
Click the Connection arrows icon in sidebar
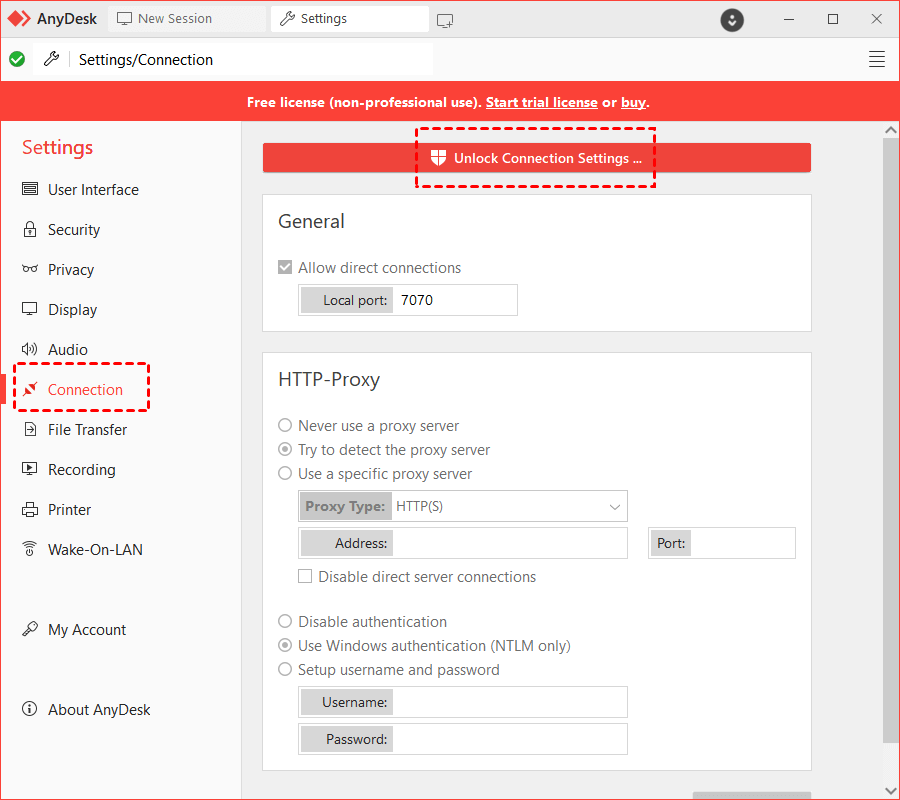click(x=30, y=389)
